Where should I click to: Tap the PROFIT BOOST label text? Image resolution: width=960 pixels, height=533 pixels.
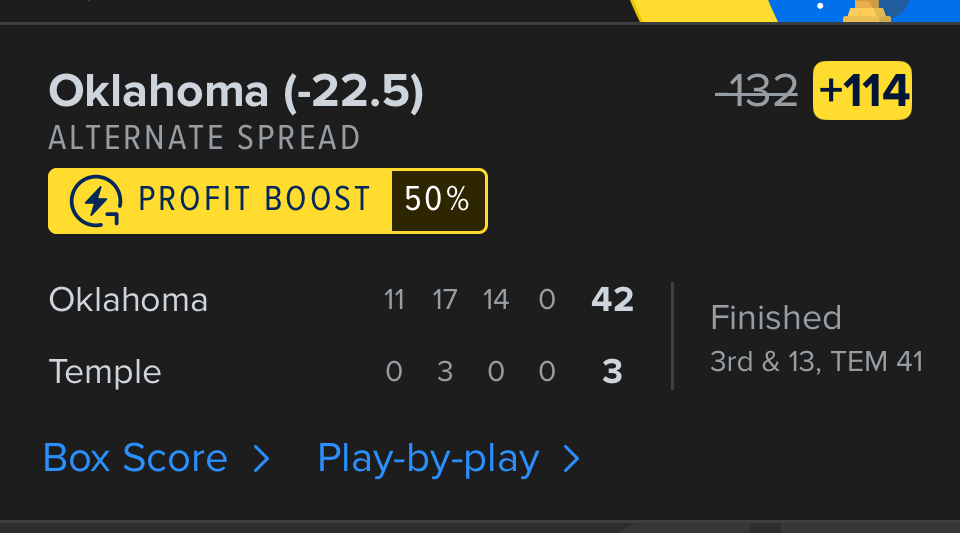coord(254,200)
